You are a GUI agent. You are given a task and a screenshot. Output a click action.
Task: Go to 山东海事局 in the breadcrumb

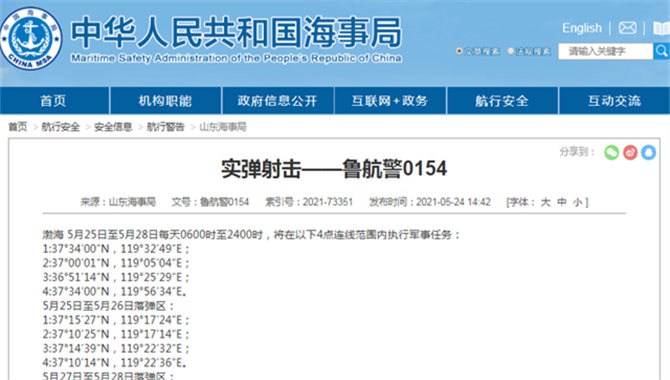pos(223,127)
